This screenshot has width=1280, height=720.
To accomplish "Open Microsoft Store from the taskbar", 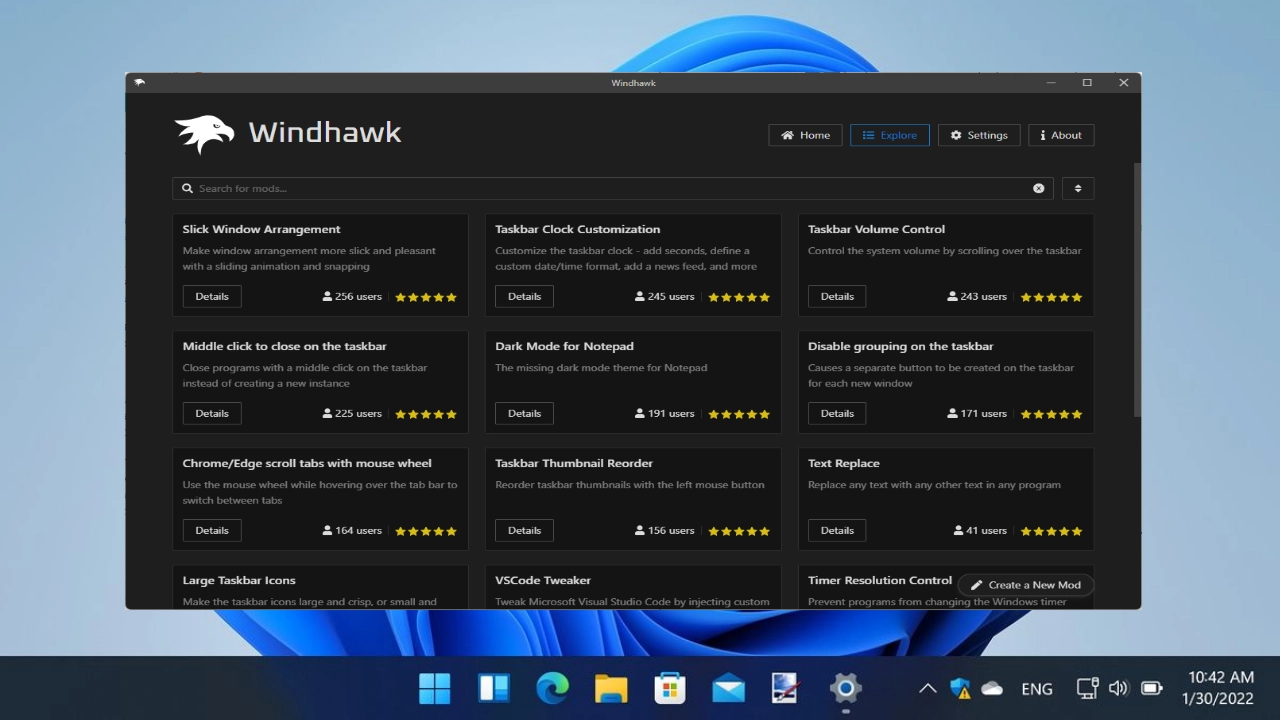I will [x=670, y=688].
